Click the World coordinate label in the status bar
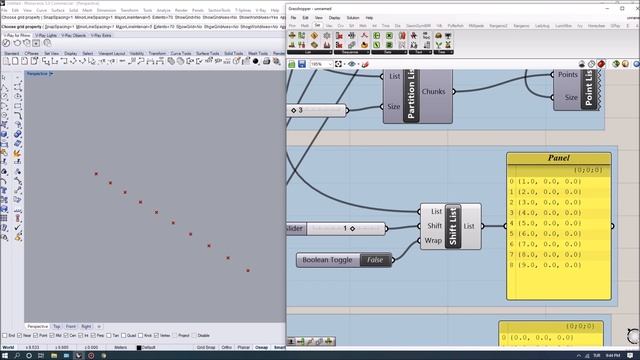 point(8,347)
